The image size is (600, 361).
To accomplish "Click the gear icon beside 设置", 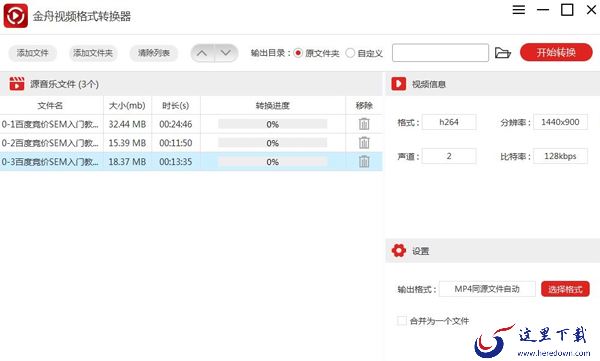I will coord(399,251).
